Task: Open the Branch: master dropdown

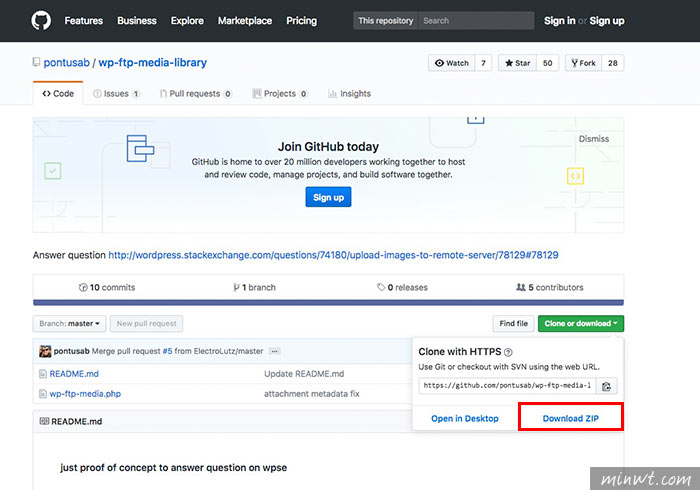Action: pos(69,324)
